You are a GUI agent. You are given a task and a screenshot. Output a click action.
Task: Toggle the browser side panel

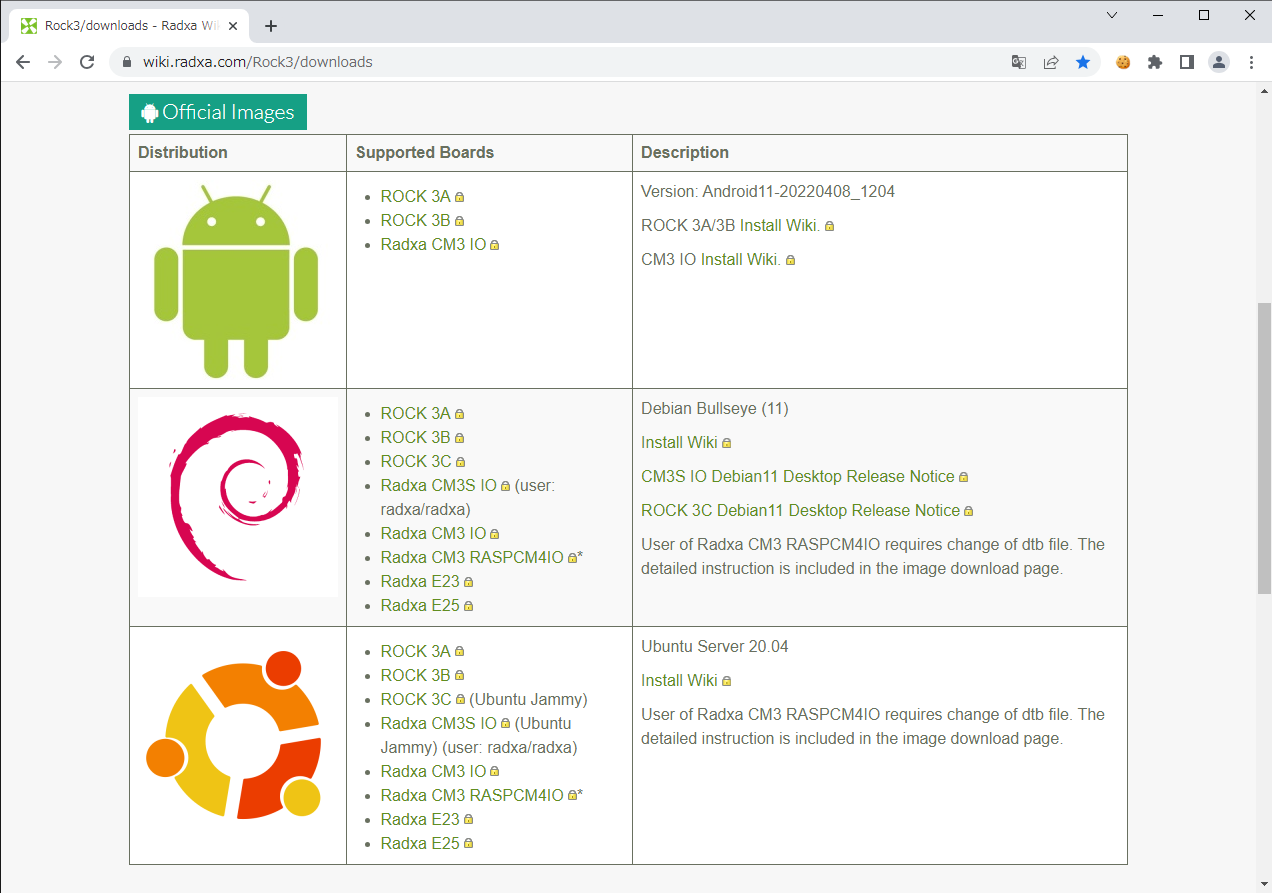[1187, 62]
